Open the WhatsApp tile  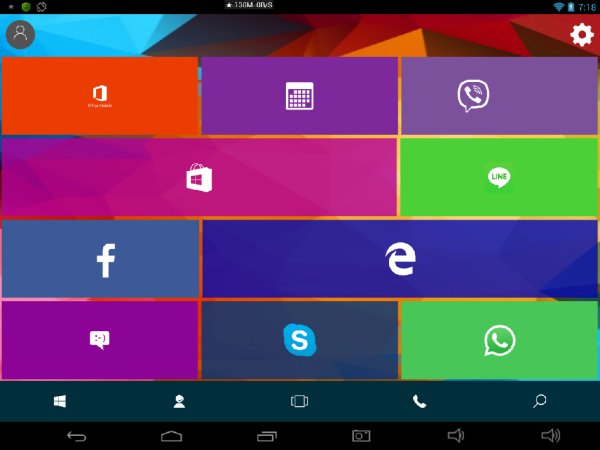click(499, 340)
